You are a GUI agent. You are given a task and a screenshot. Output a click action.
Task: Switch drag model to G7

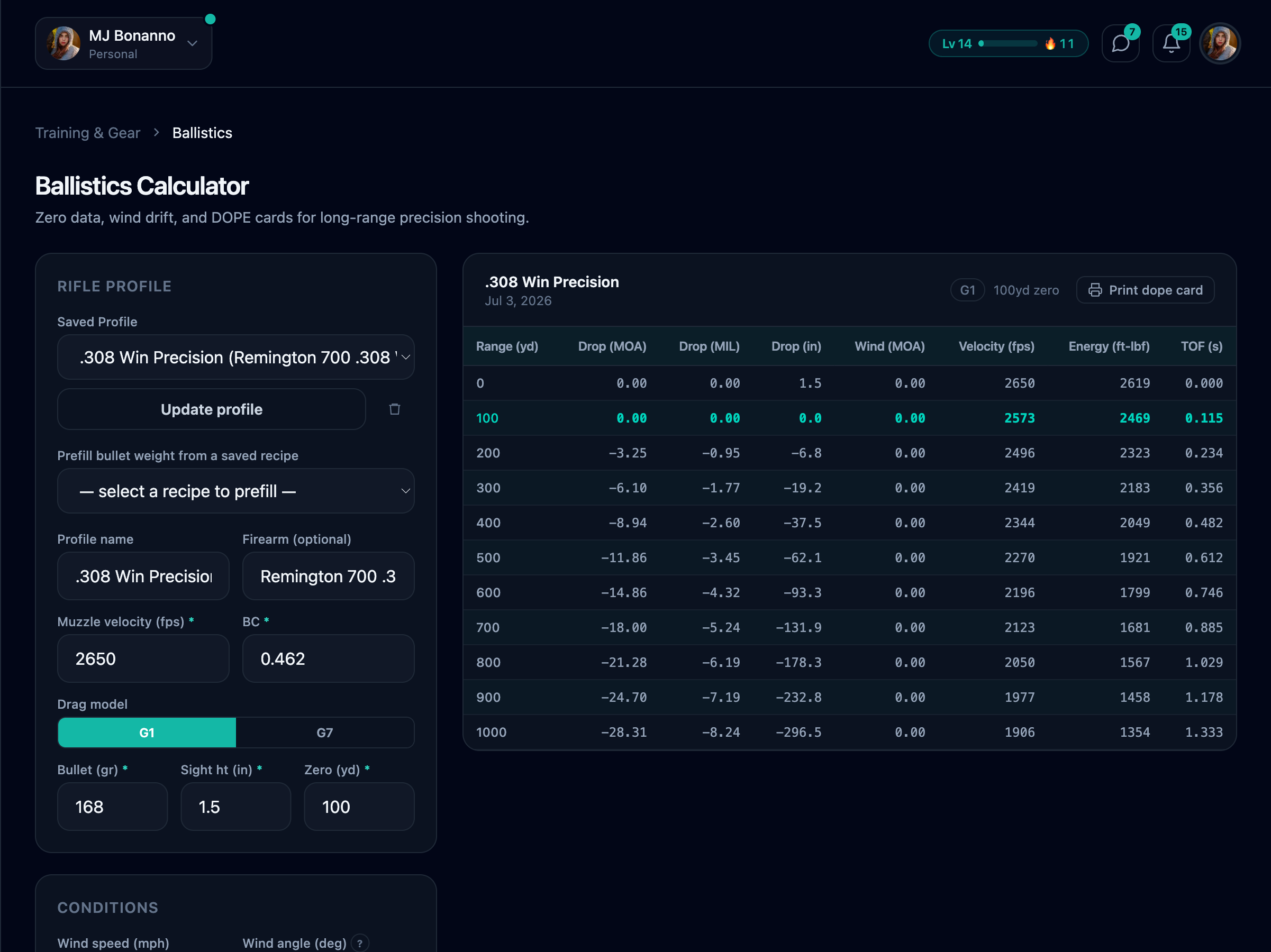pos(325,732)
